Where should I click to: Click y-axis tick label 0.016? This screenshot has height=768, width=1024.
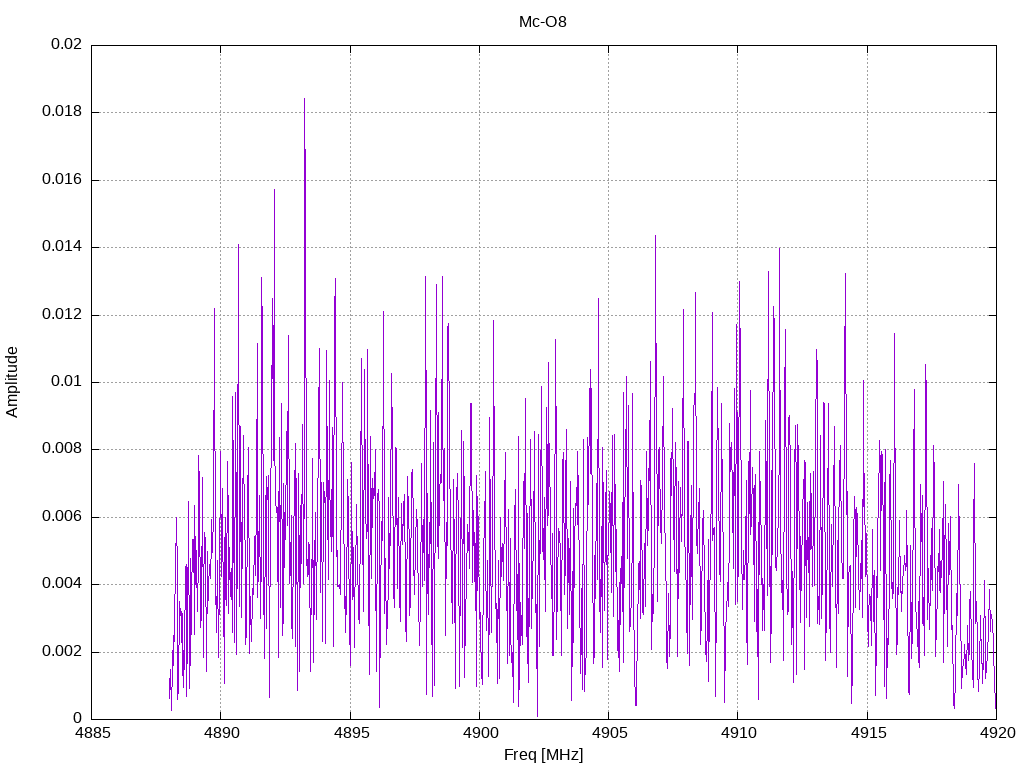62,180
